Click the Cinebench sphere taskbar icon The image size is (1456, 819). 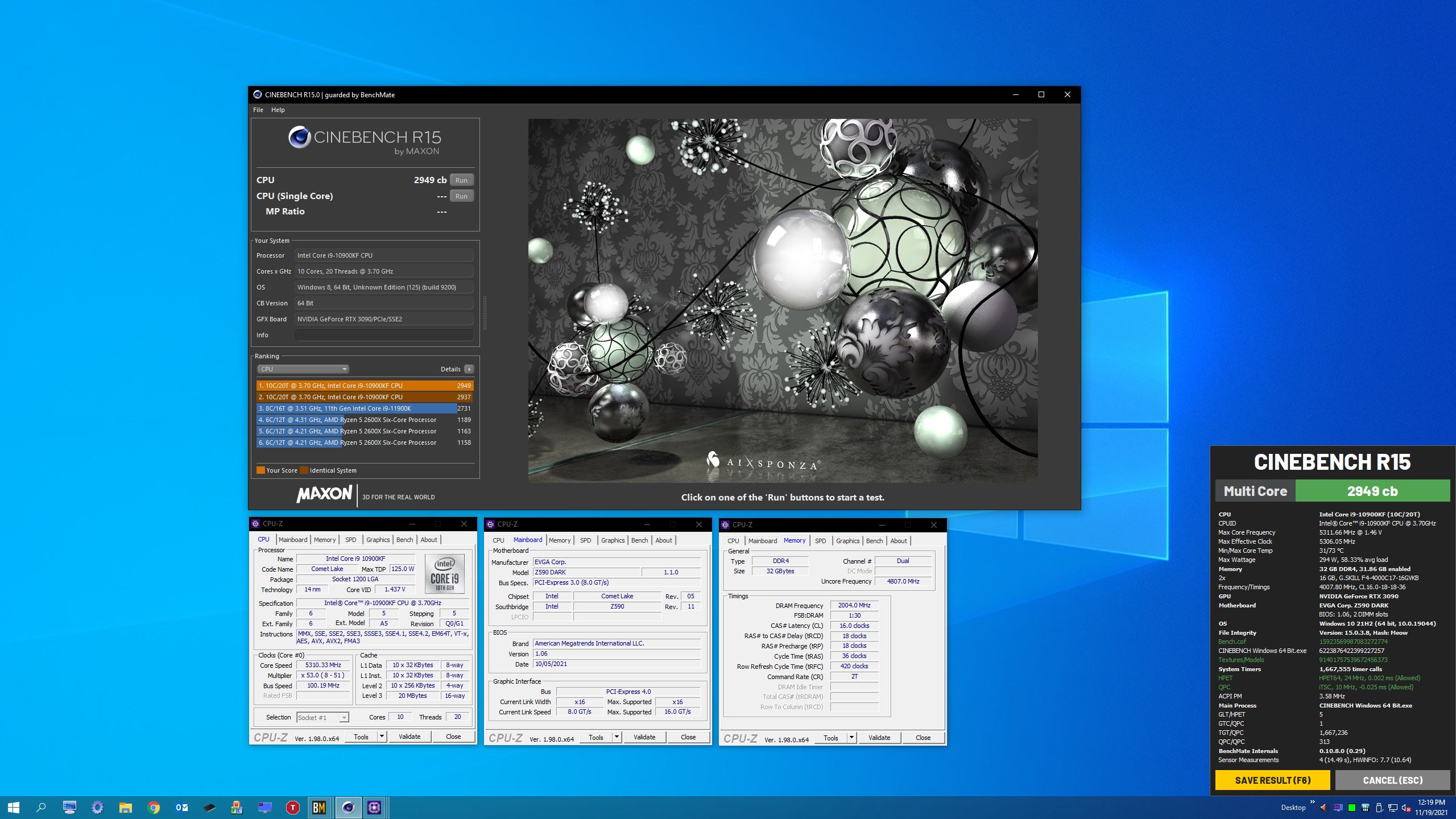click(x=348, y=807)
